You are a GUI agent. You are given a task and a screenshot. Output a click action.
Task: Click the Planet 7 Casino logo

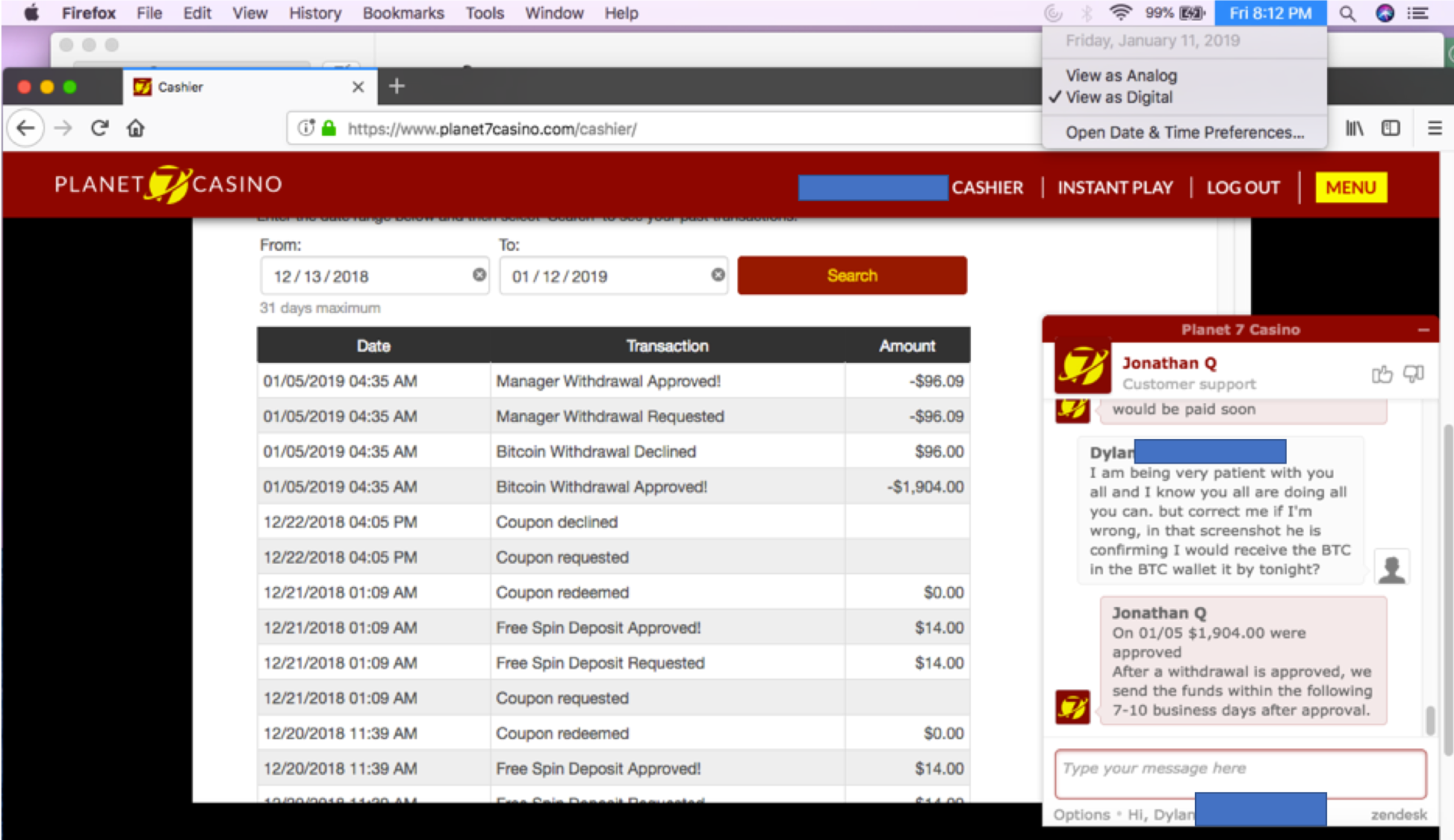coord(168,184)
